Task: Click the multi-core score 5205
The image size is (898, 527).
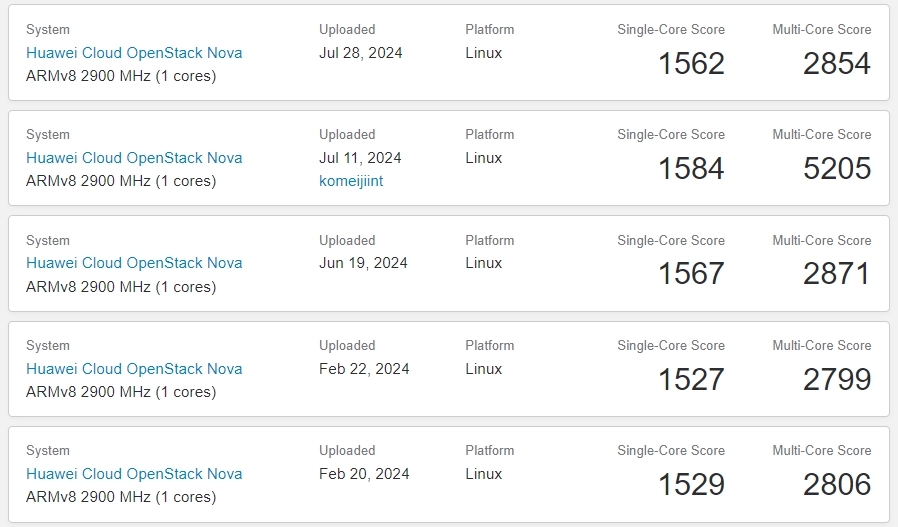Action: (837, 168)
